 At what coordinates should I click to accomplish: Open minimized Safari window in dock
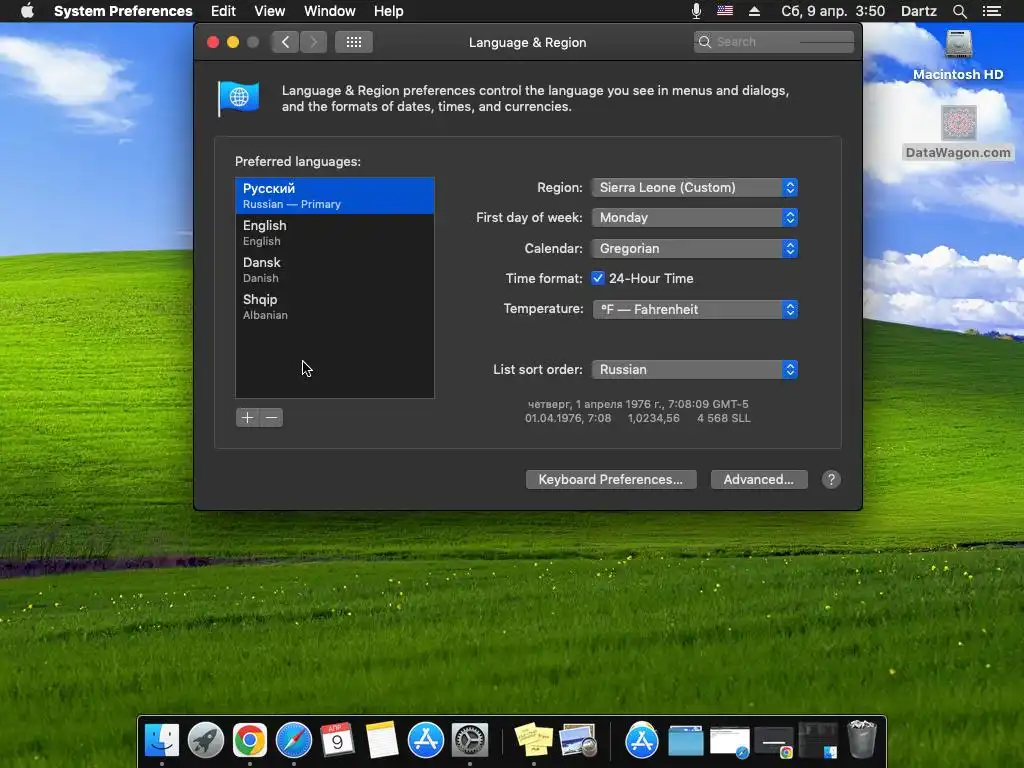coord(729,743)
